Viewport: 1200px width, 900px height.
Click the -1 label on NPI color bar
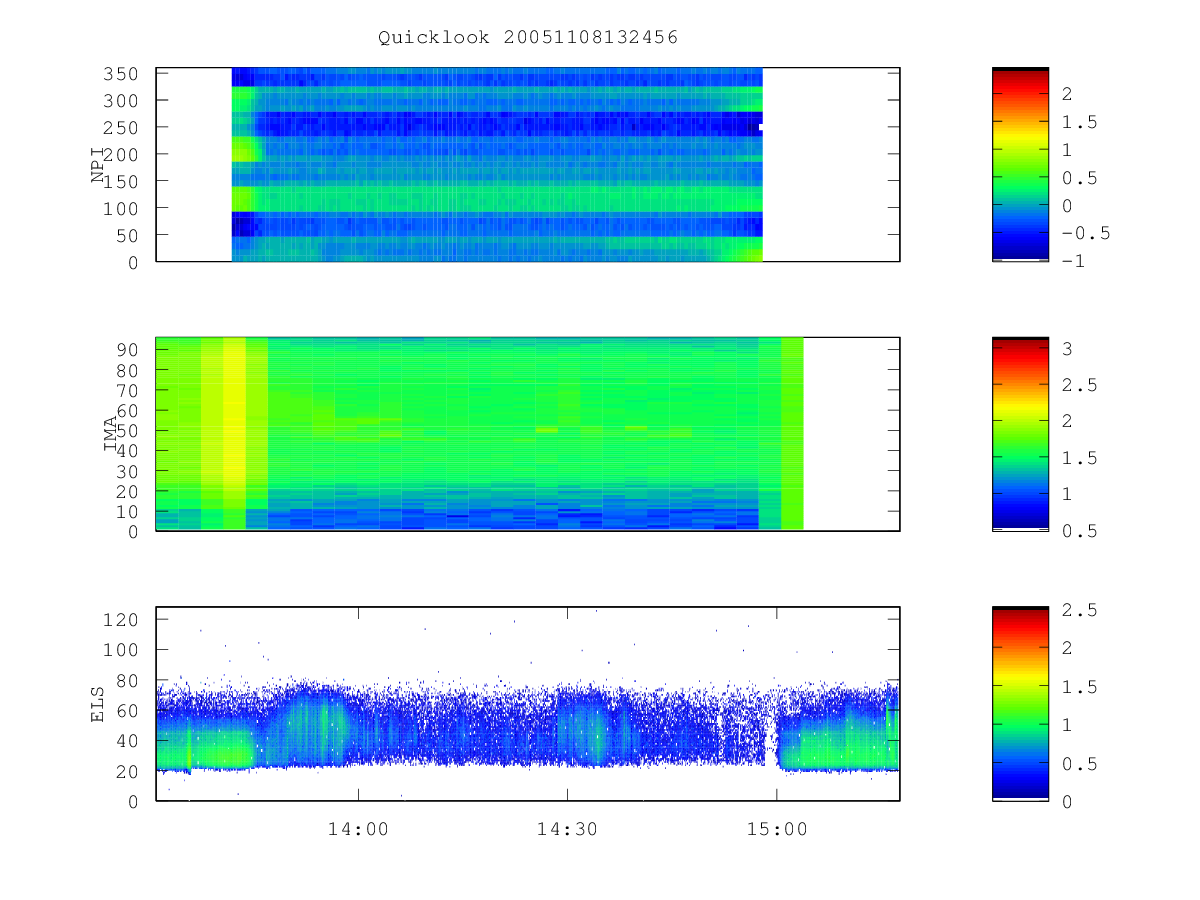coord(1076,262)
